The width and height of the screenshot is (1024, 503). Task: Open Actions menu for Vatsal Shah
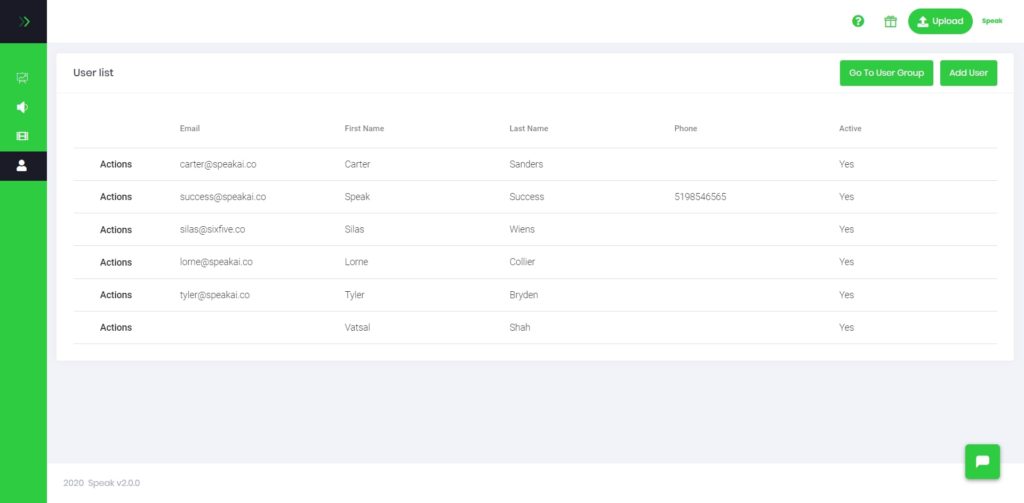tap(116, 328)
